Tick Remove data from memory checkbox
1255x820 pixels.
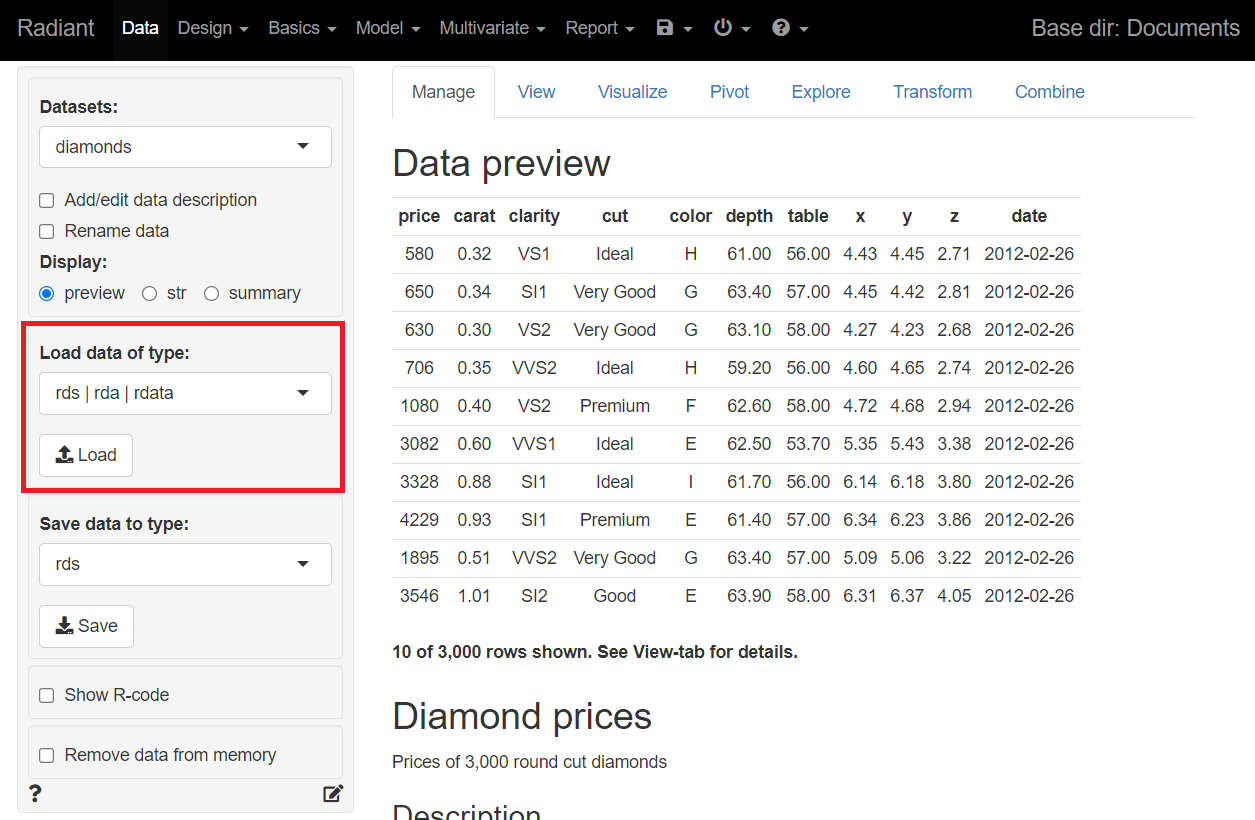[47, 756]
